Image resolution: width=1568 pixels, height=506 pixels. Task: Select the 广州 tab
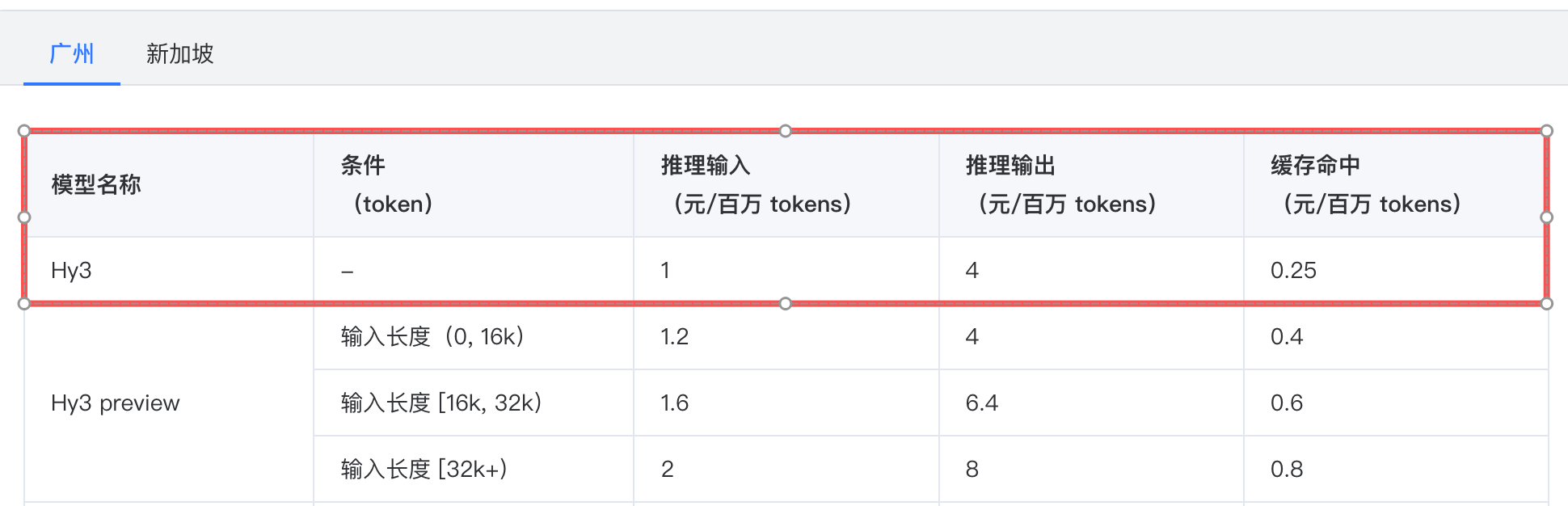click(x=72, y=54)
